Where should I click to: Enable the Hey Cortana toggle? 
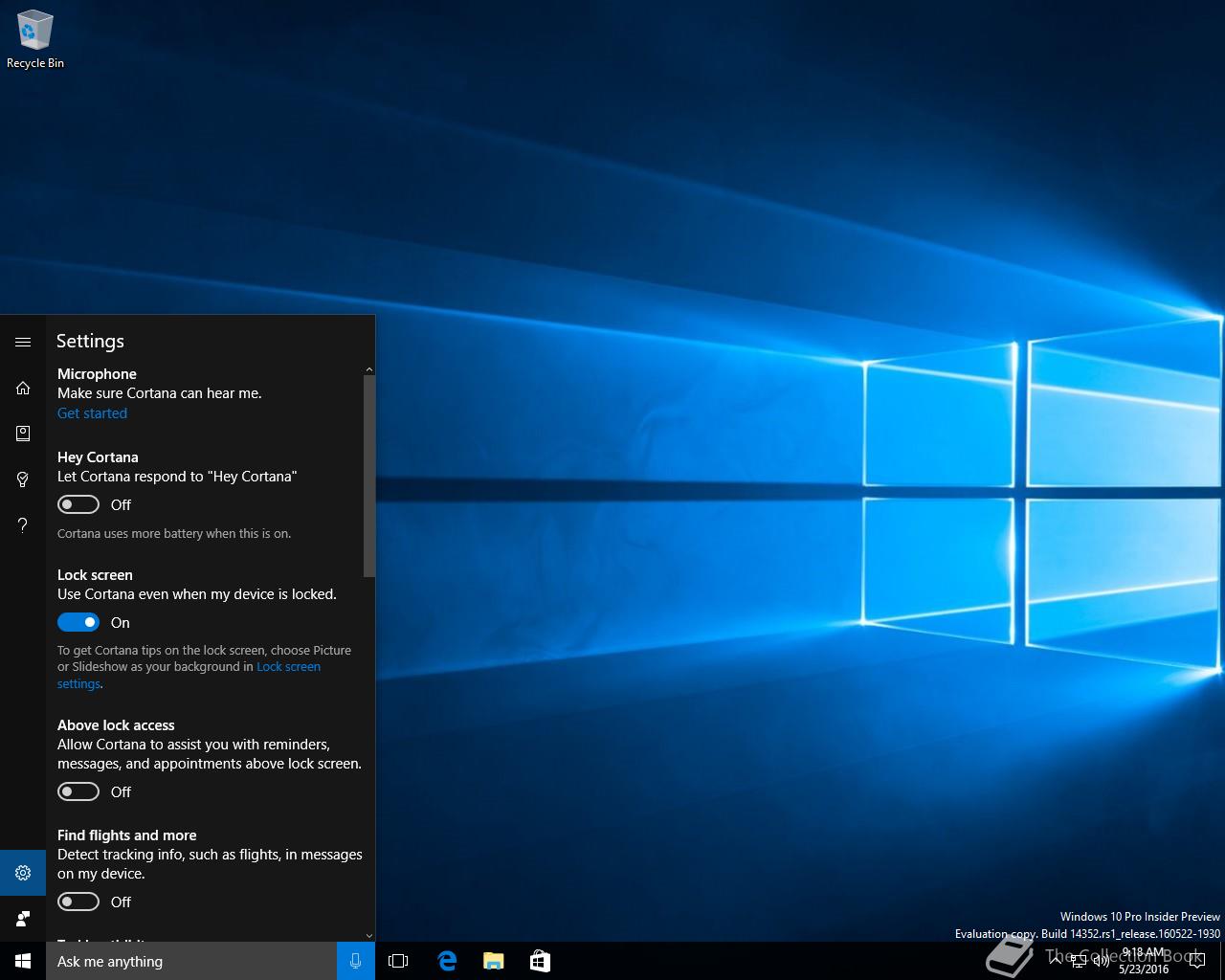click(x=78, y=504)
